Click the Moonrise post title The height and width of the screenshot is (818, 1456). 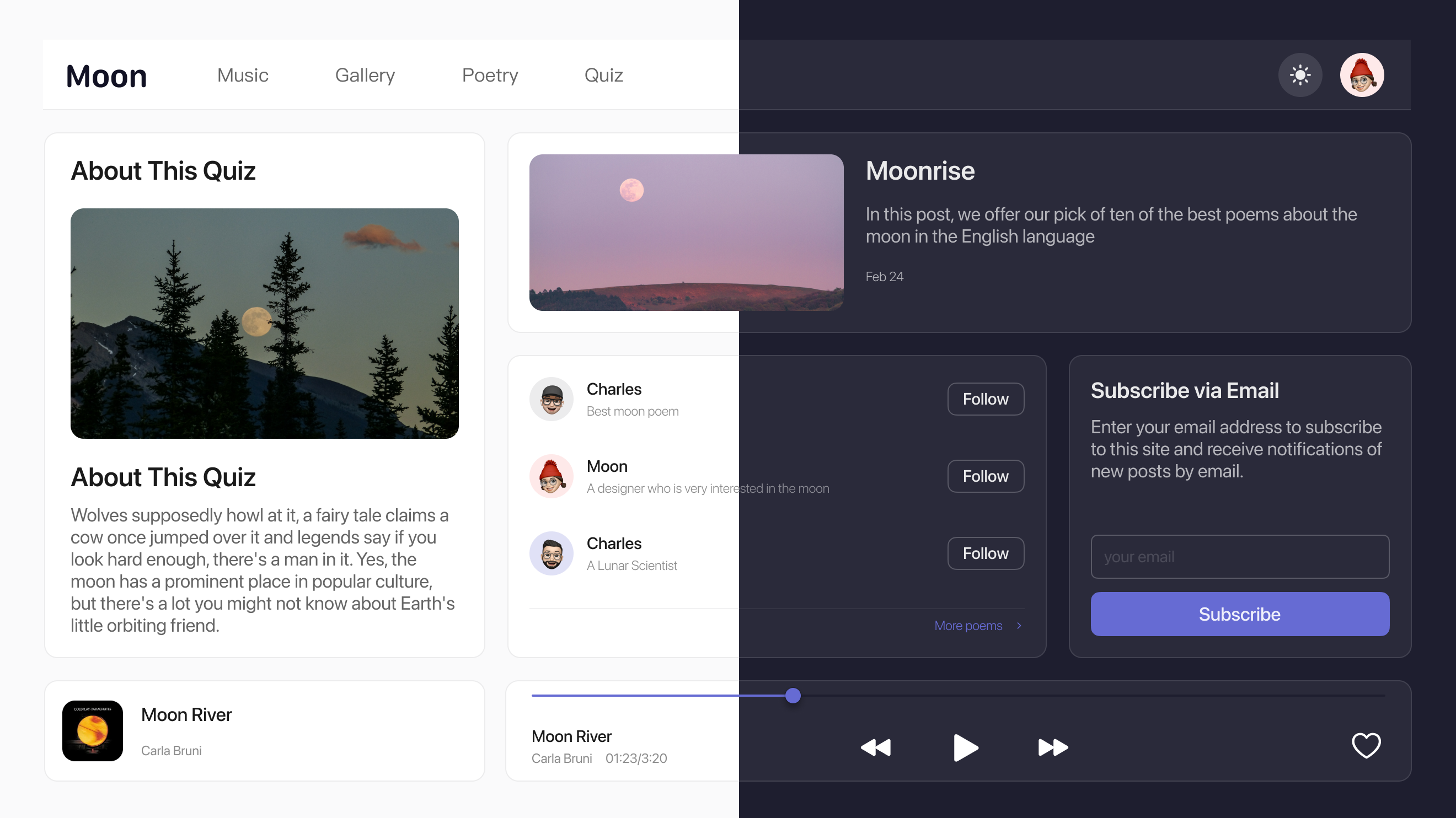920,171
